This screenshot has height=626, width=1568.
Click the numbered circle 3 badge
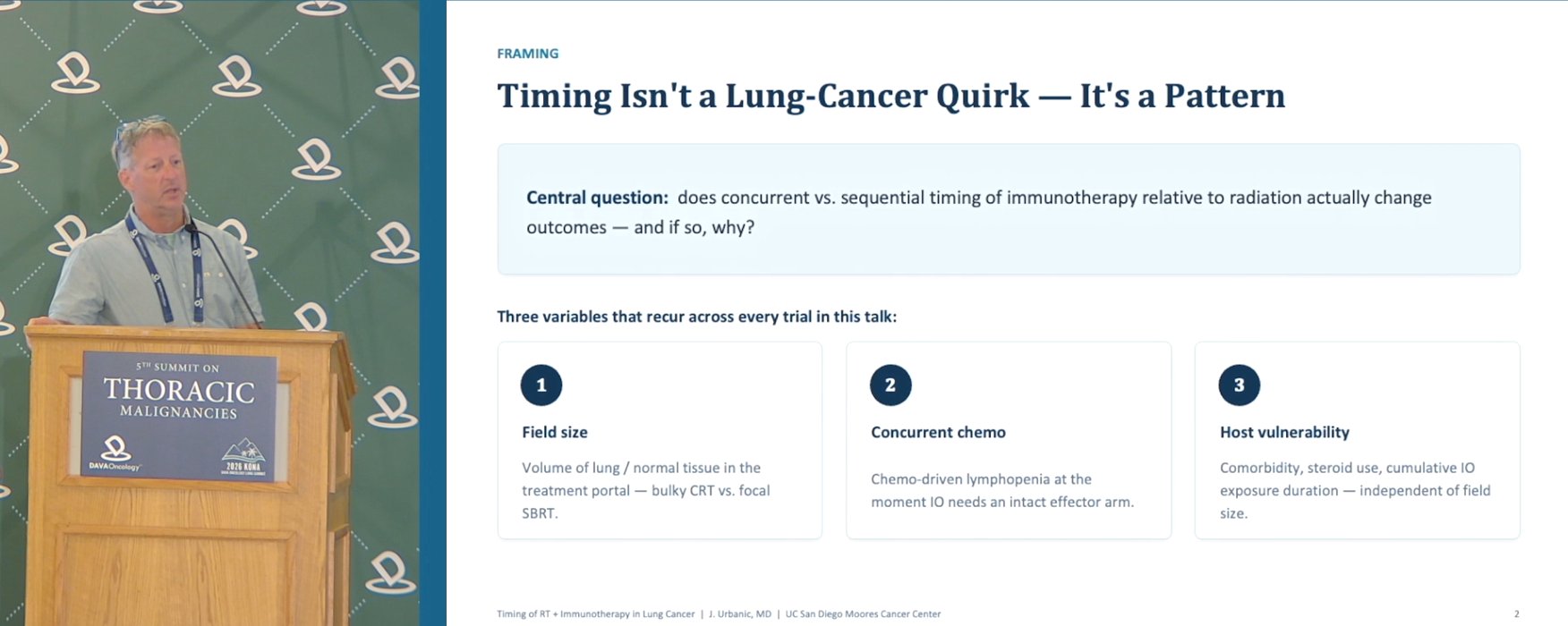pyautogui.click(x=1240, y=385)
